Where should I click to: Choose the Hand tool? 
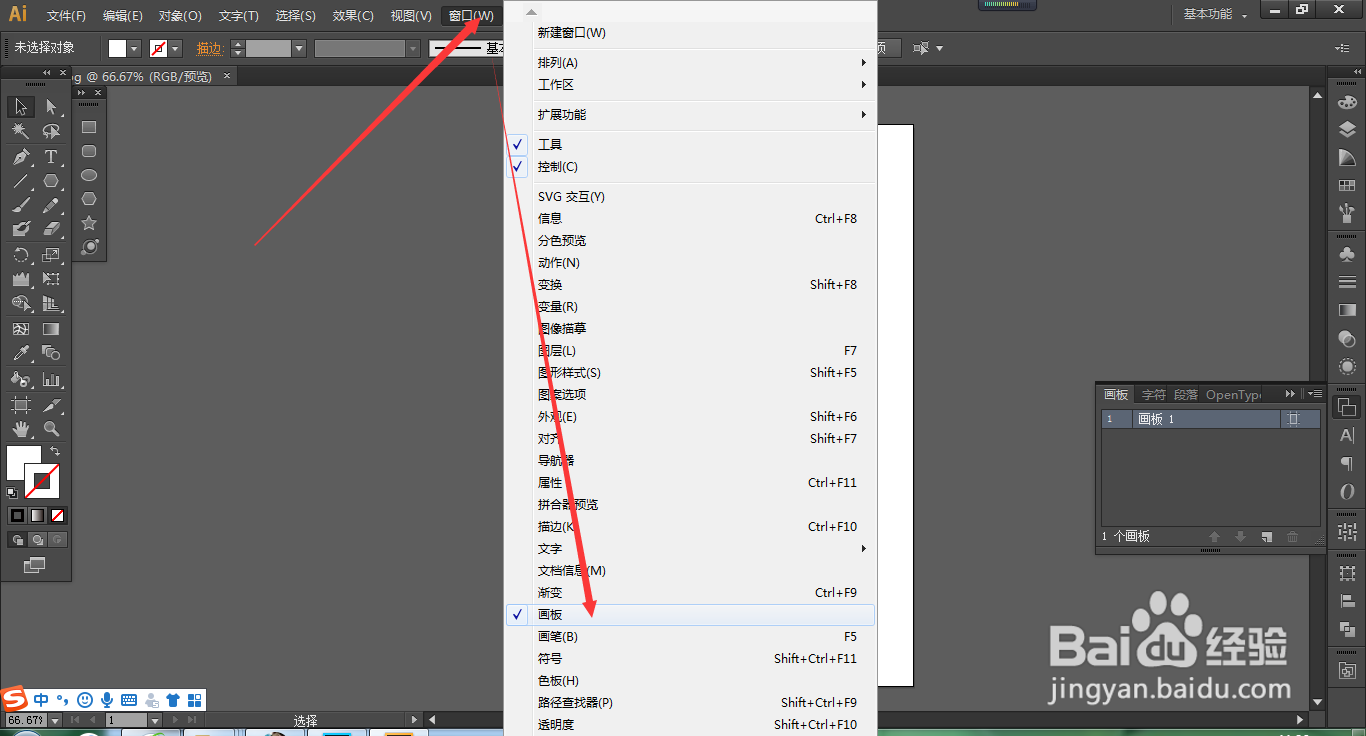click(21, 429)
